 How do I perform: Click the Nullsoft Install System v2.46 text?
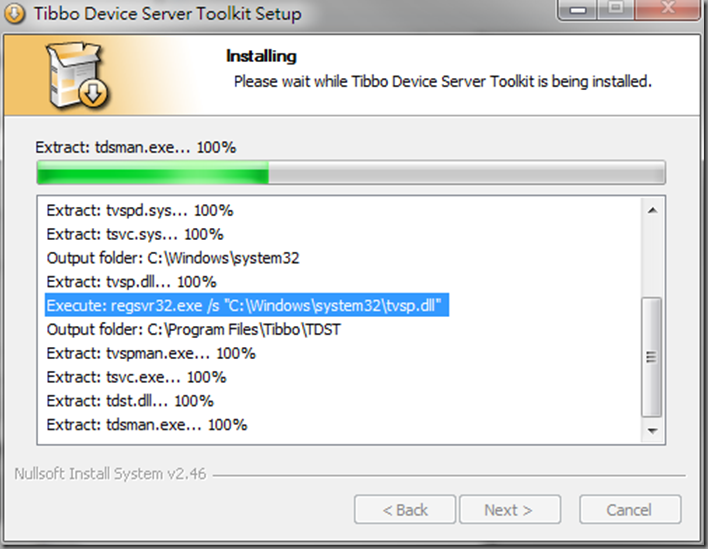(110, 474)
